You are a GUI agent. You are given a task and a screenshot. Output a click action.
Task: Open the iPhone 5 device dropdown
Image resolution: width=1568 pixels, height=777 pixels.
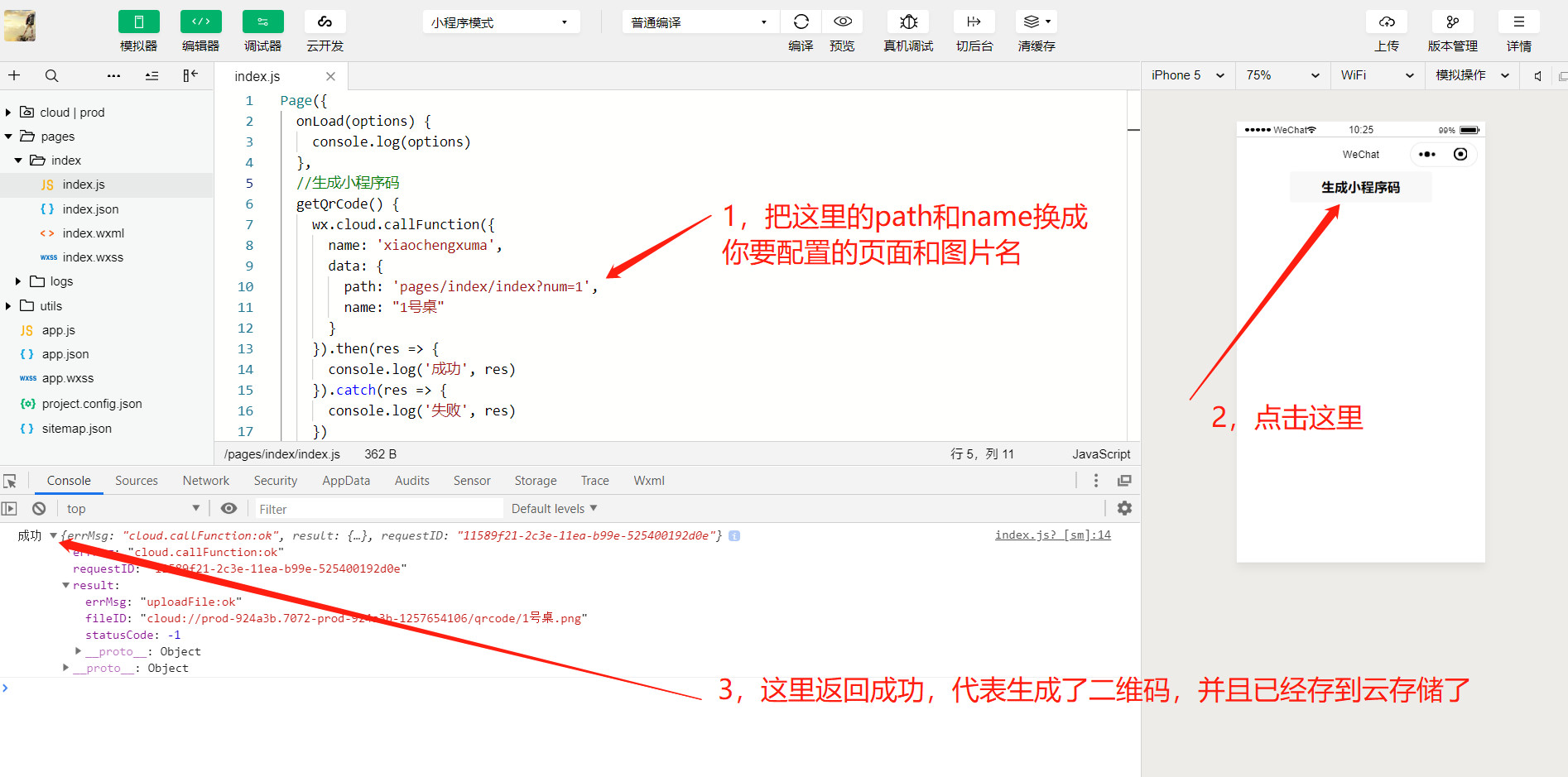point(1187,75)
